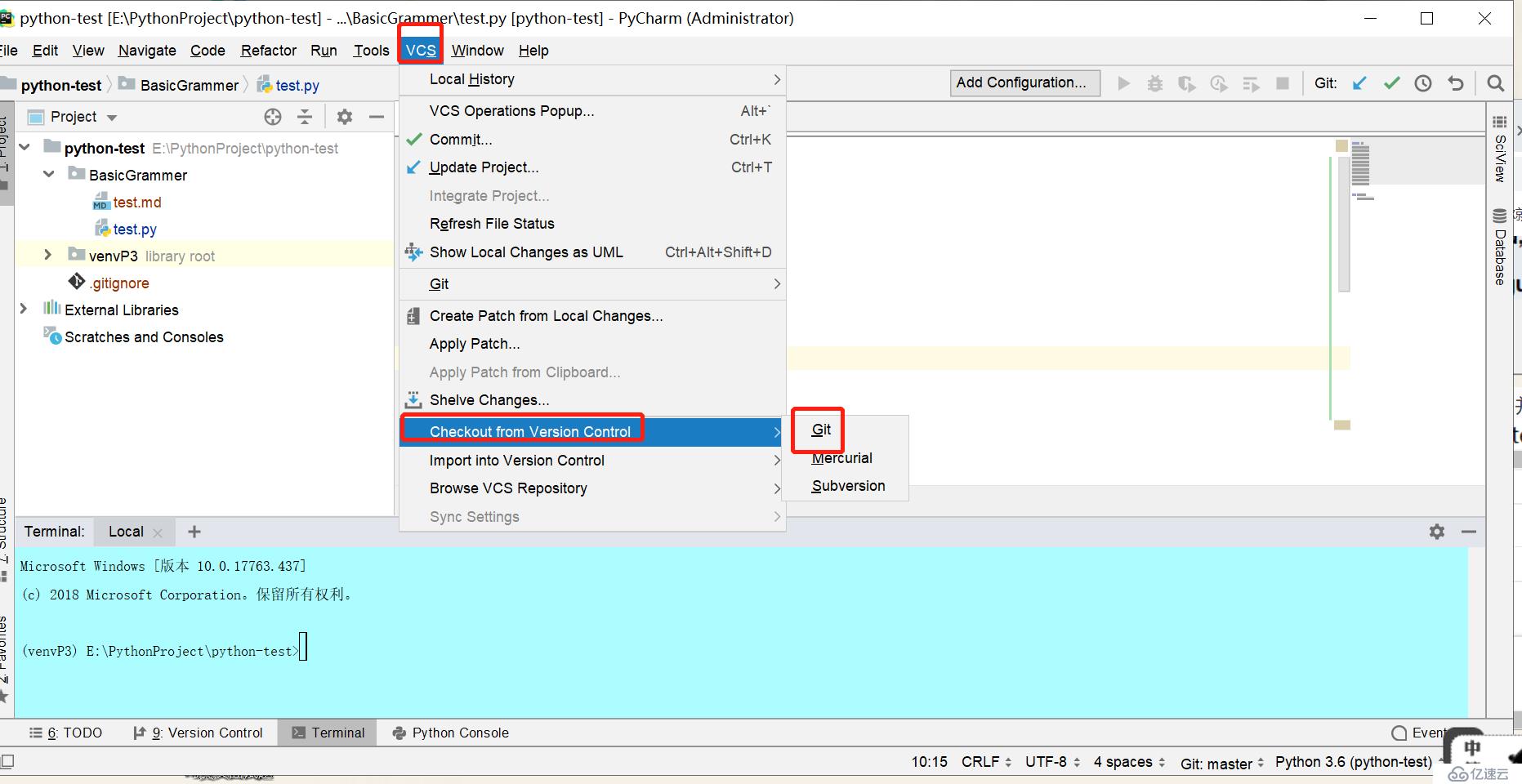Click the Run play icon
Viewport: 1522px width, 784px height.
pyautogui.click(x=1124, y=83)
